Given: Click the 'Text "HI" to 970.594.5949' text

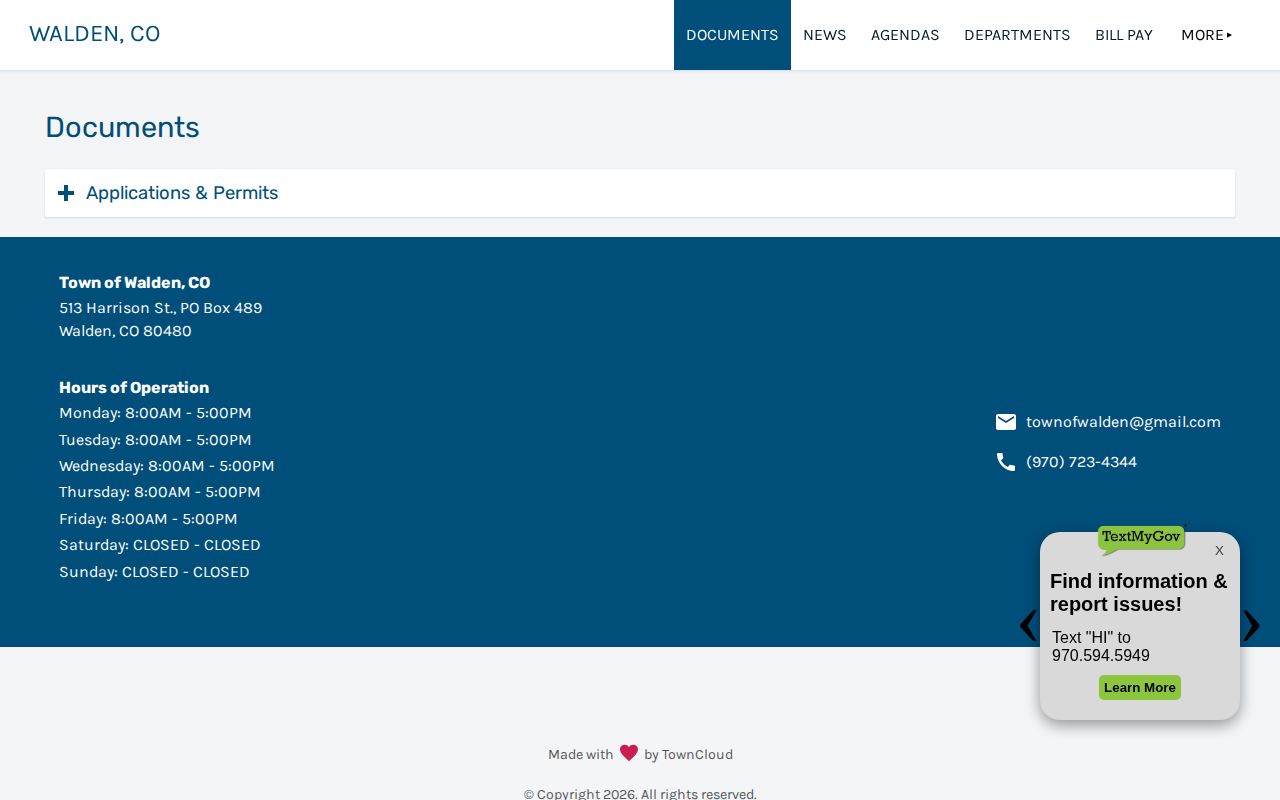Looking at the screenshot, I should pyautogui.click(x=1101, y=647).
